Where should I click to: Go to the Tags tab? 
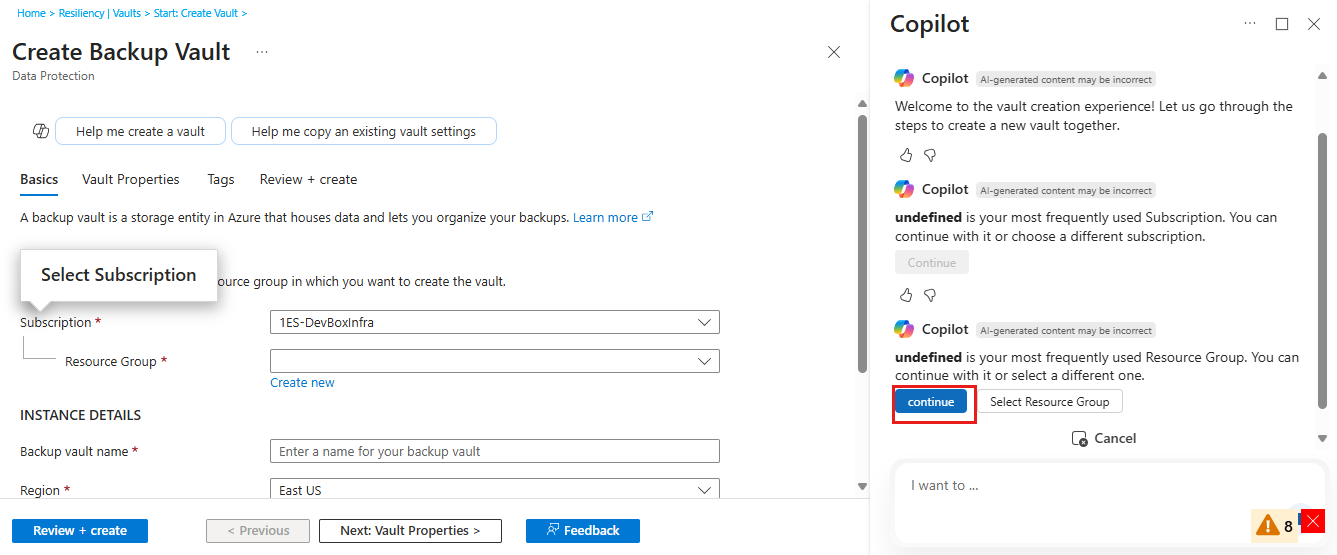click(221, 180)
